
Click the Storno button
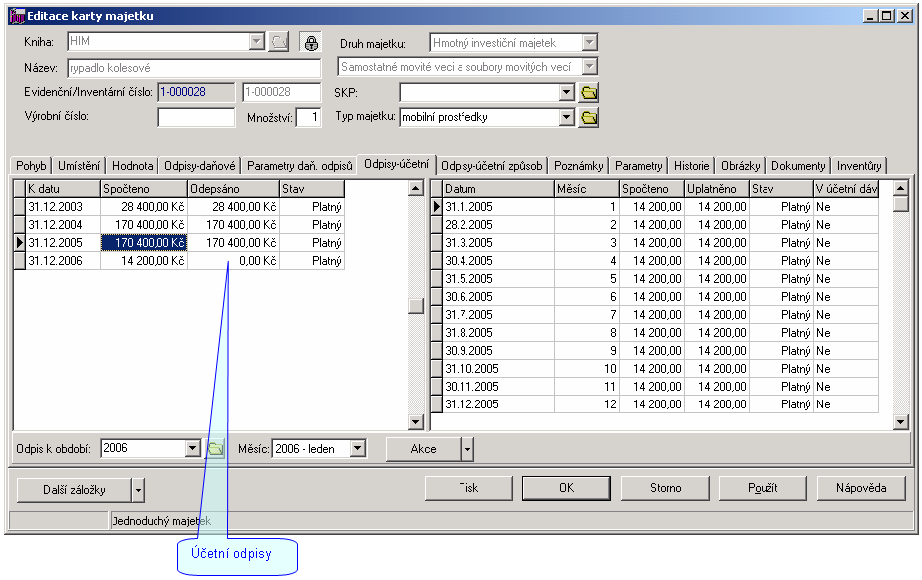coord(665,488)
